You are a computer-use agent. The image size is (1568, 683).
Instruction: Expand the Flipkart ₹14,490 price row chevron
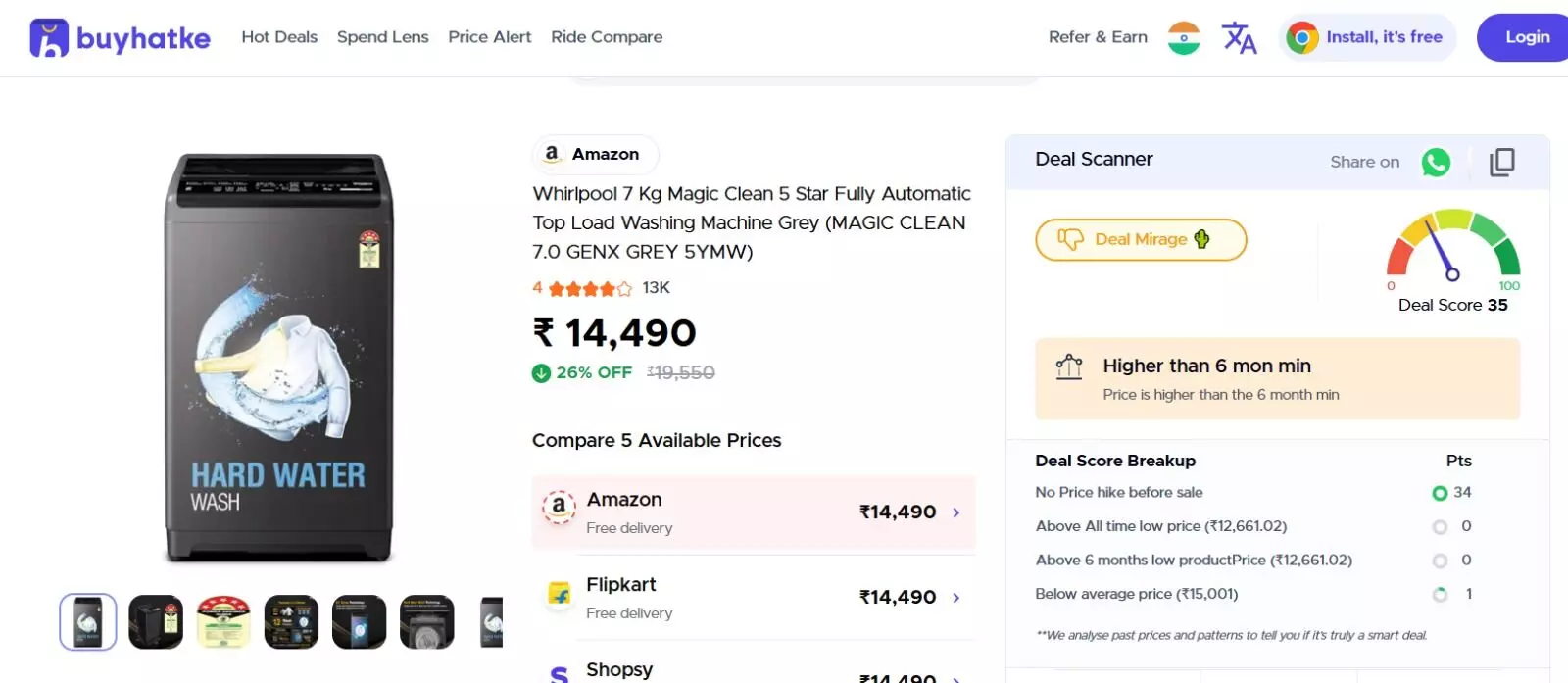click(956, 598)
